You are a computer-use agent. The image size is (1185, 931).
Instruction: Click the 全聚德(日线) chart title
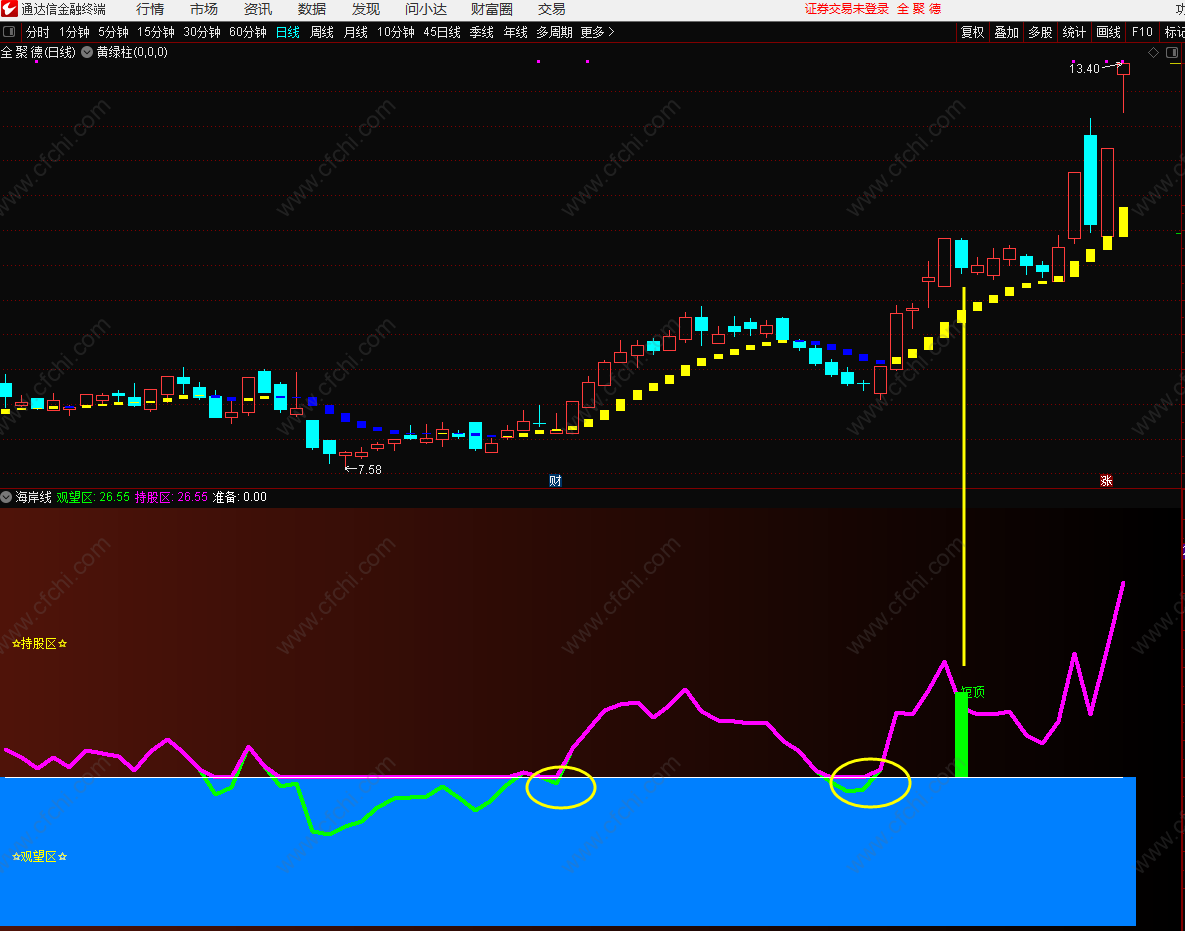pos(38,52)
